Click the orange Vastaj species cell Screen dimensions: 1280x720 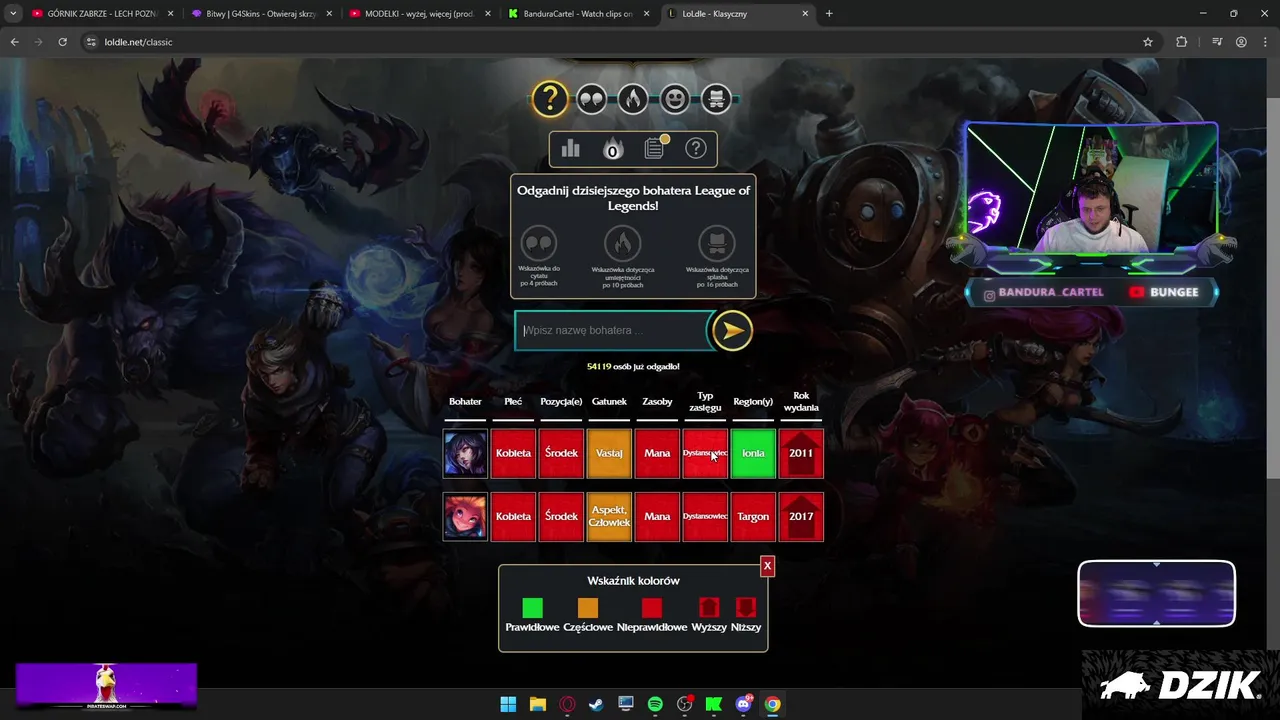pos(609,453)
